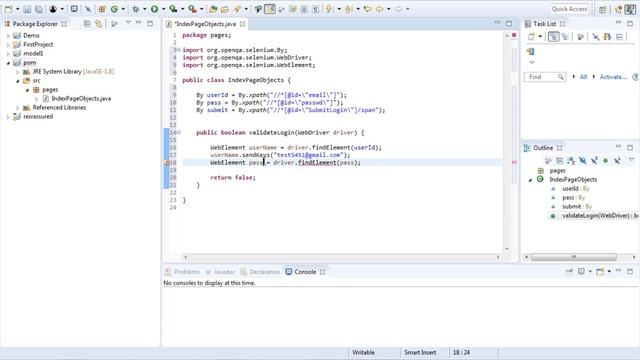Open the Back history dropdown arrow
Viewport: 640px width, 360px height.
[388, 9]
